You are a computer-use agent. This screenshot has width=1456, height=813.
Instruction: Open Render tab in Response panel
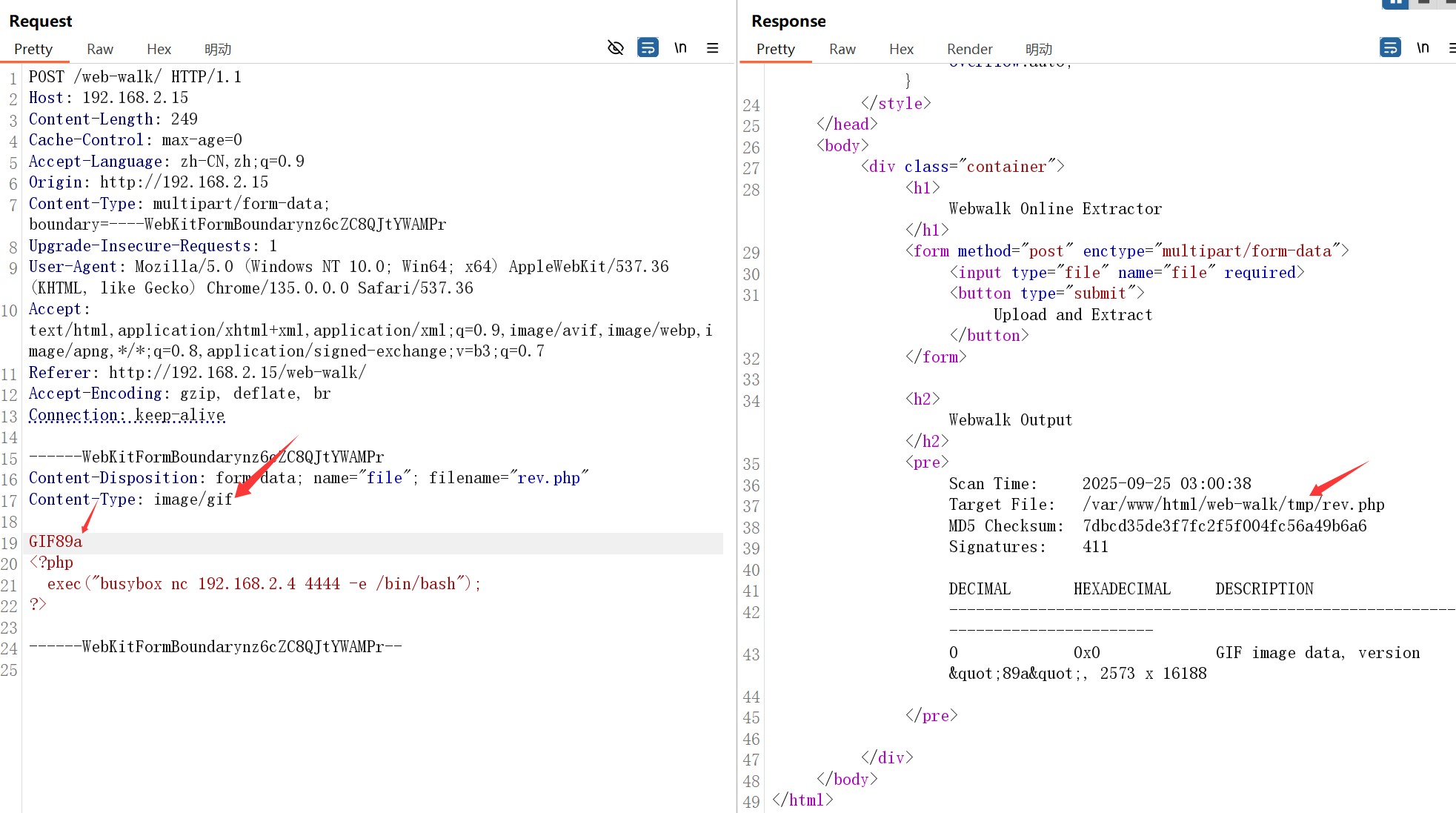tap(969, 49)
